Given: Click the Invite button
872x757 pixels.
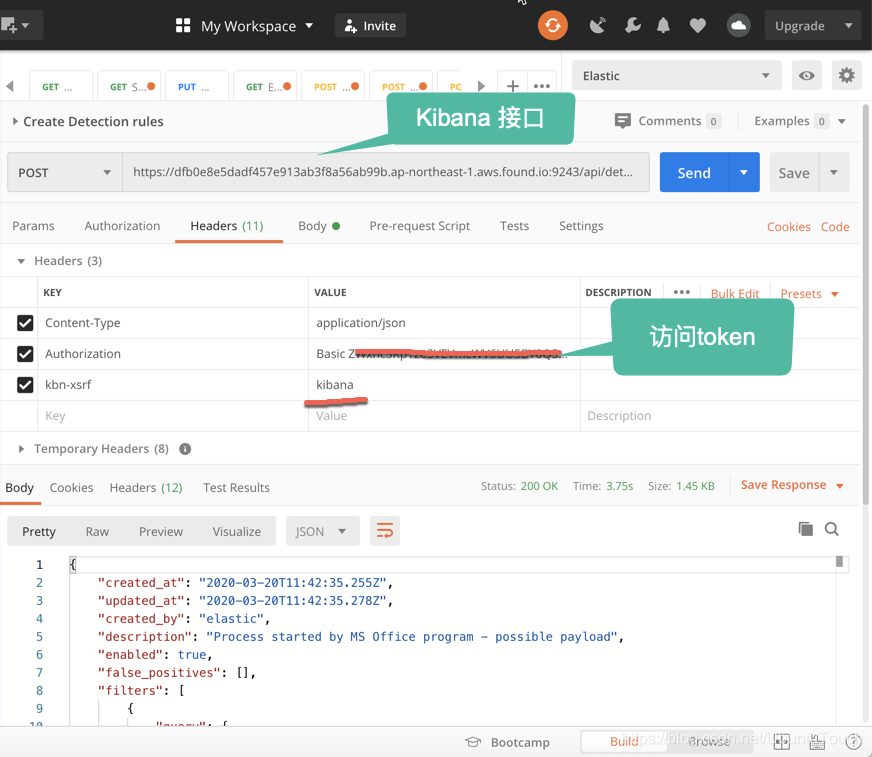Looking at the screenshot, I should coord(370,26).
